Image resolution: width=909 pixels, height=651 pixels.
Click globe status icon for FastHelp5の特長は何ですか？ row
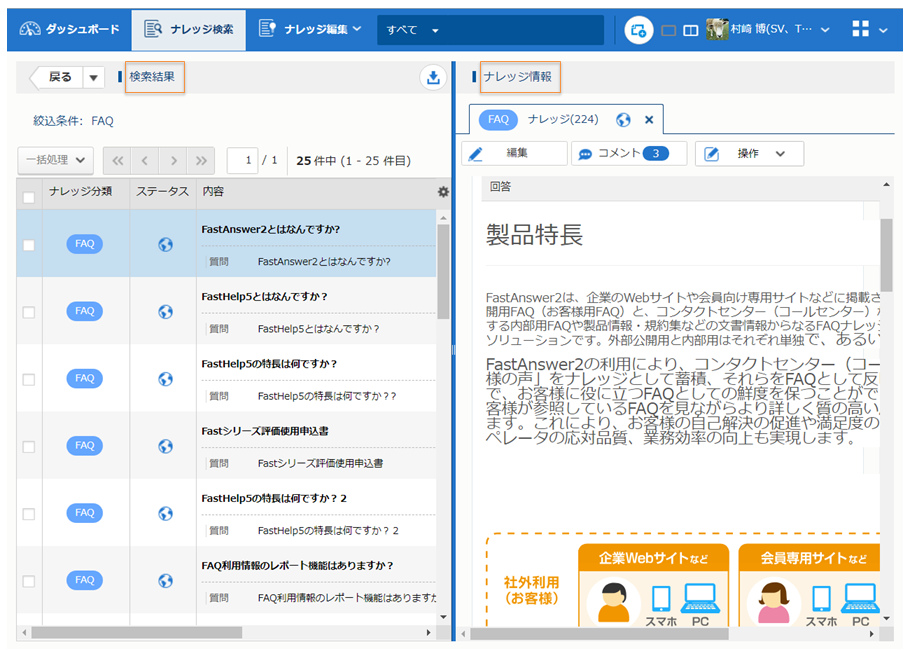[x=165, y=379]
